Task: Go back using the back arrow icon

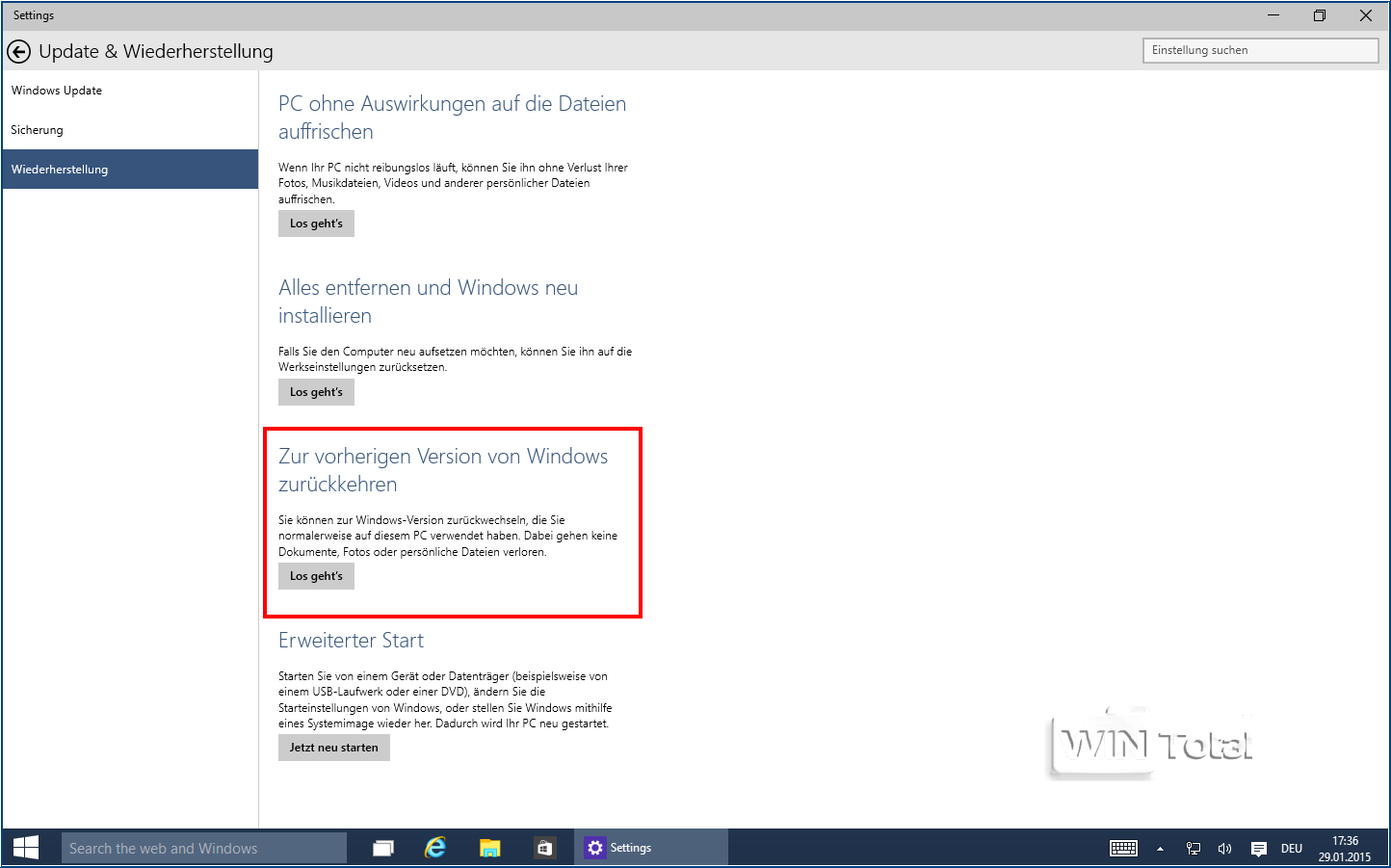Action: (x=19, y=51)
